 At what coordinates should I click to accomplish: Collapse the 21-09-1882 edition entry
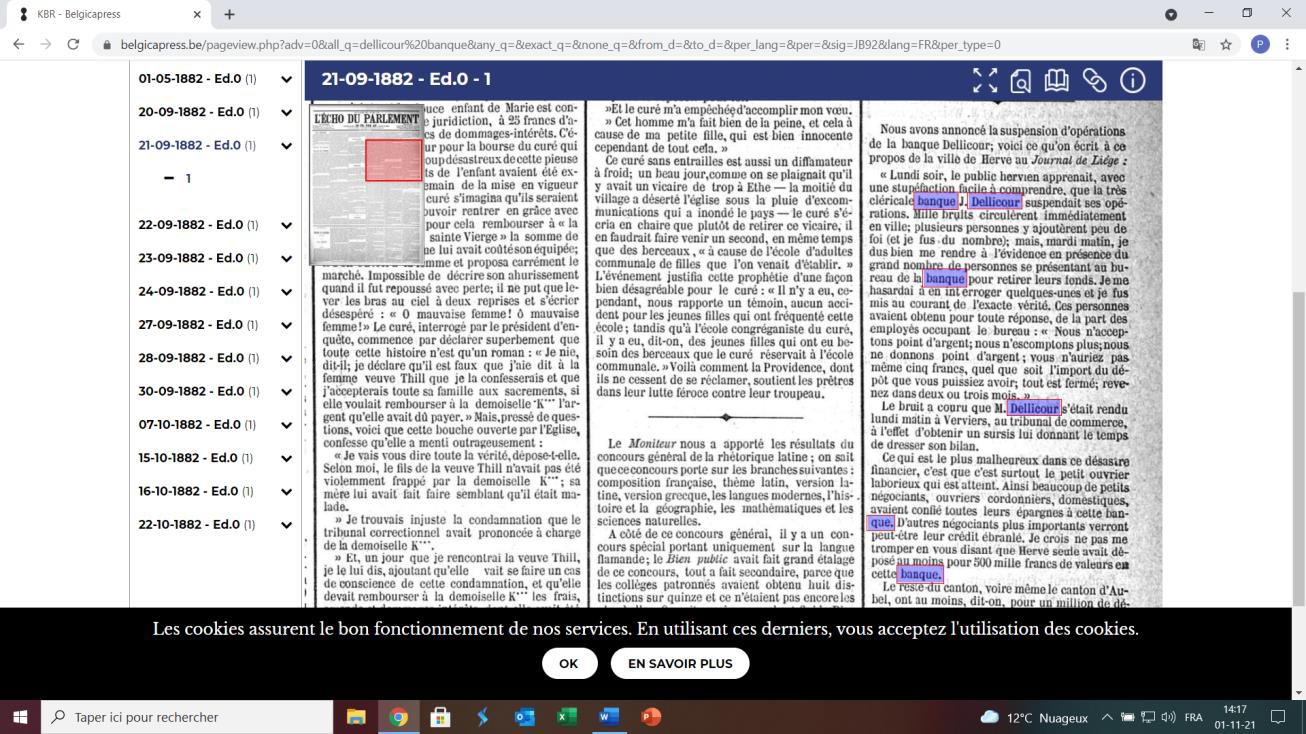point(286,146)
